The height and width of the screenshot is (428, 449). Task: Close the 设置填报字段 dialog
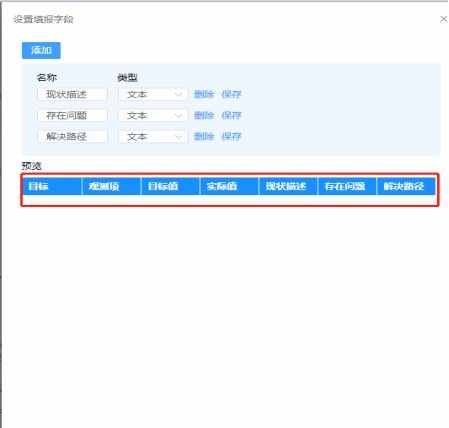click(443, 19)
